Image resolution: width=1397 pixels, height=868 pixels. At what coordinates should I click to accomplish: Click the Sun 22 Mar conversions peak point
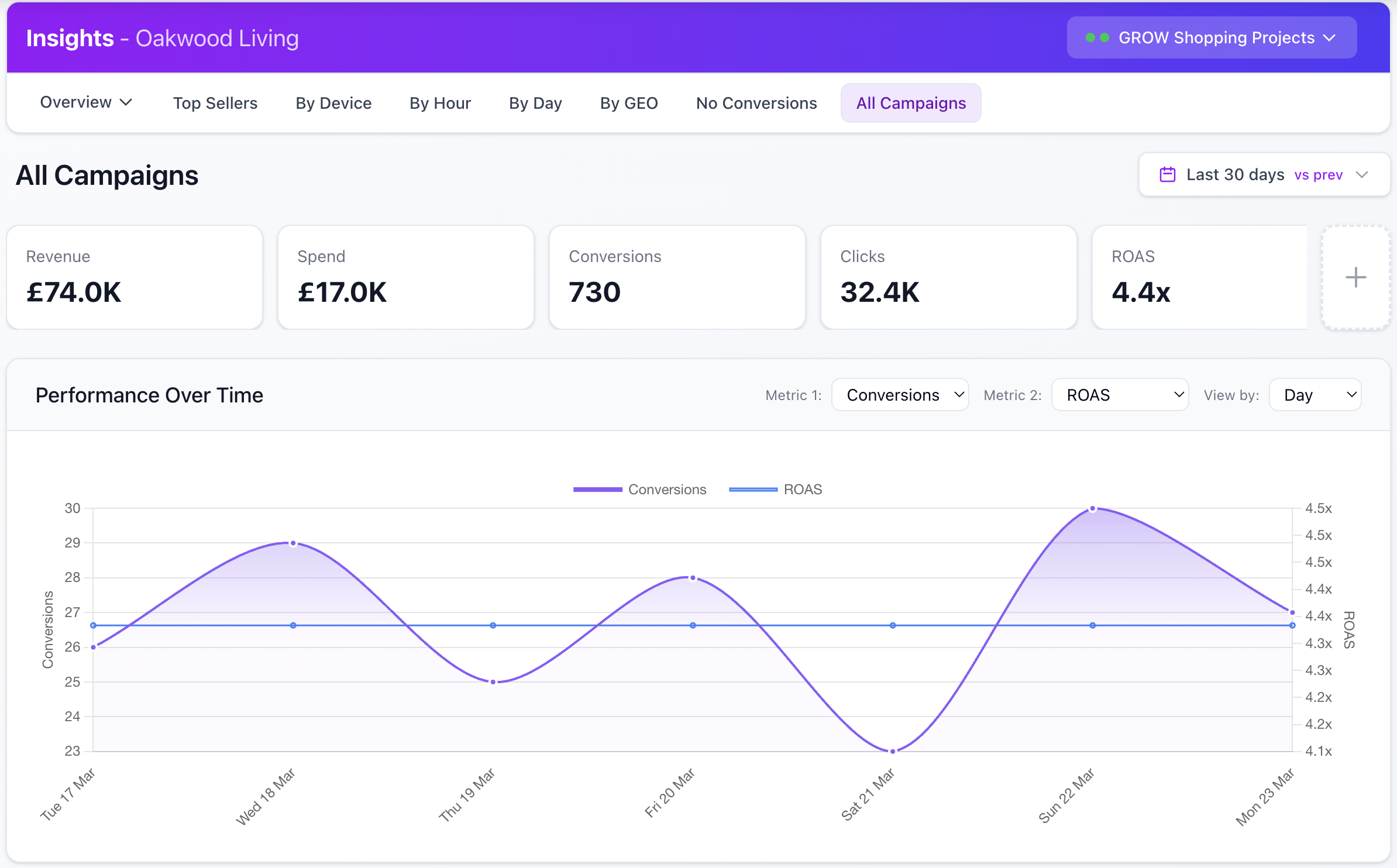click(1092, 509)
